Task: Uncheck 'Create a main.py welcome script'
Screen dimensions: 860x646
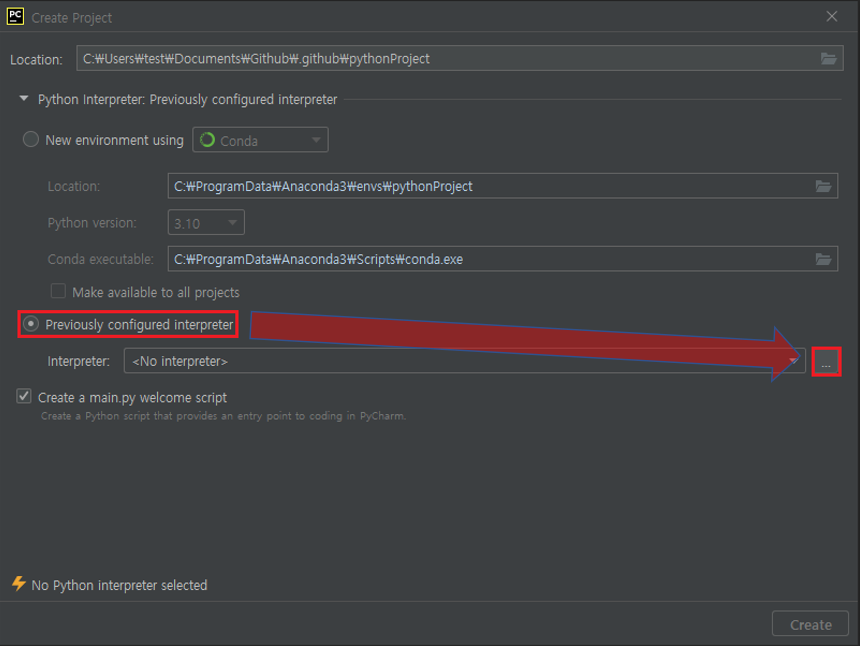Action: 24,396
